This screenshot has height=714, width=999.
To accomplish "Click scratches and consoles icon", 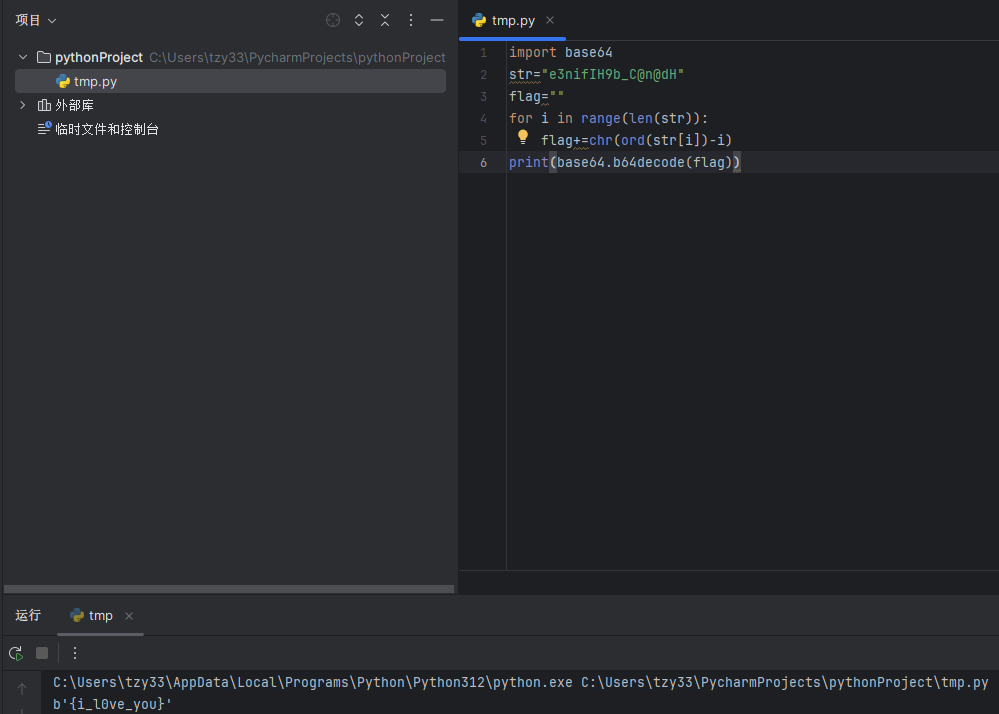I will (x=44, y=129).
